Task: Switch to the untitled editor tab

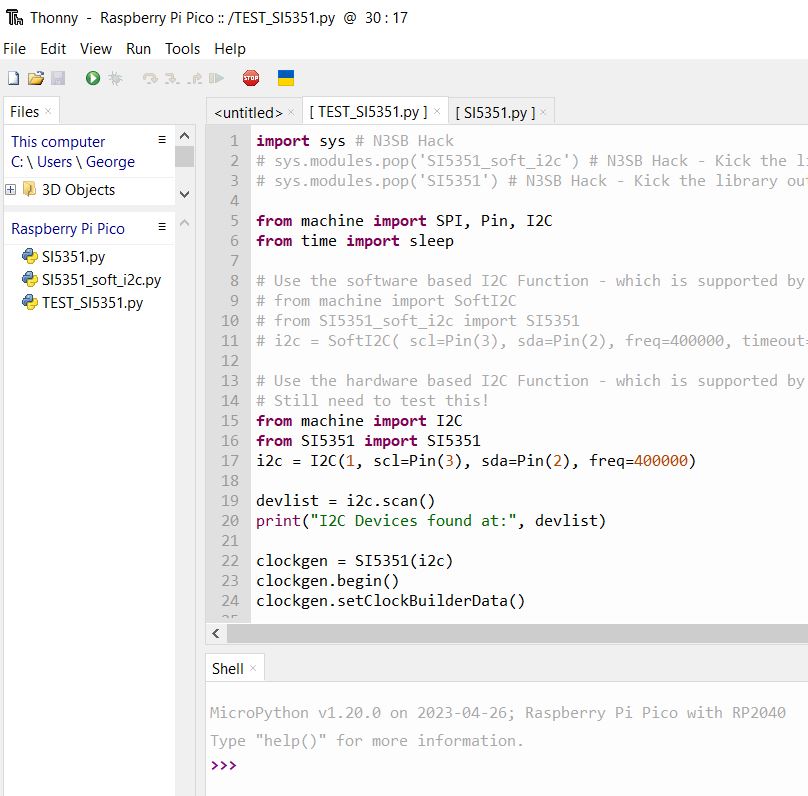Action: click(x=248, y=112)
